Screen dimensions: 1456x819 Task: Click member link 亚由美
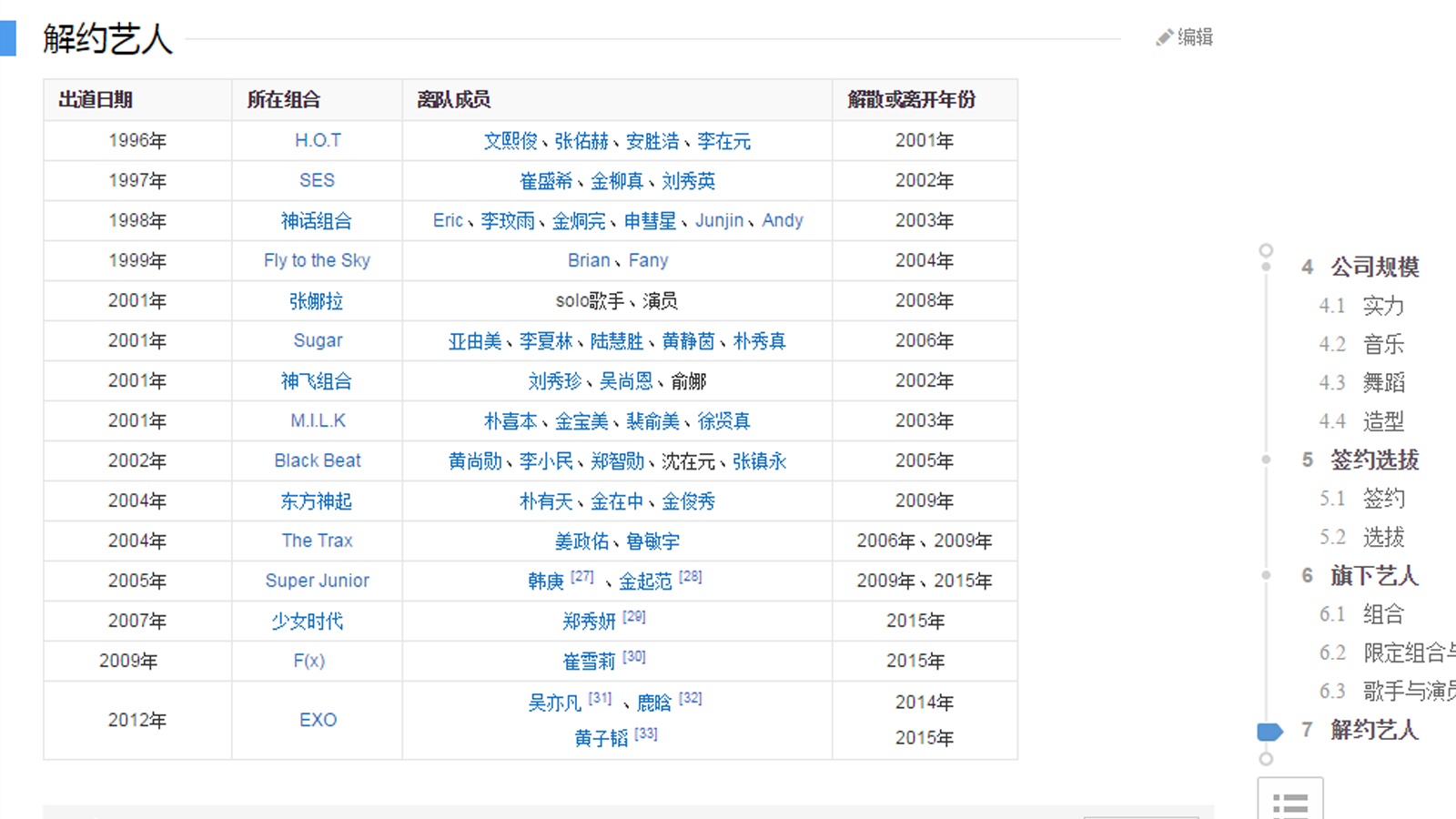click(475, 341)
